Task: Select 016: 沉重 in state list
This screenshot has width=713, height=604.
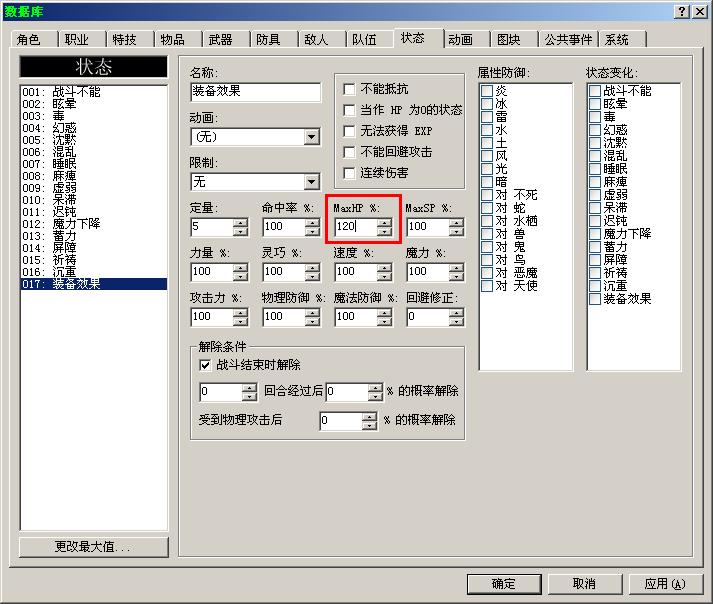Action: coord(94,272)
